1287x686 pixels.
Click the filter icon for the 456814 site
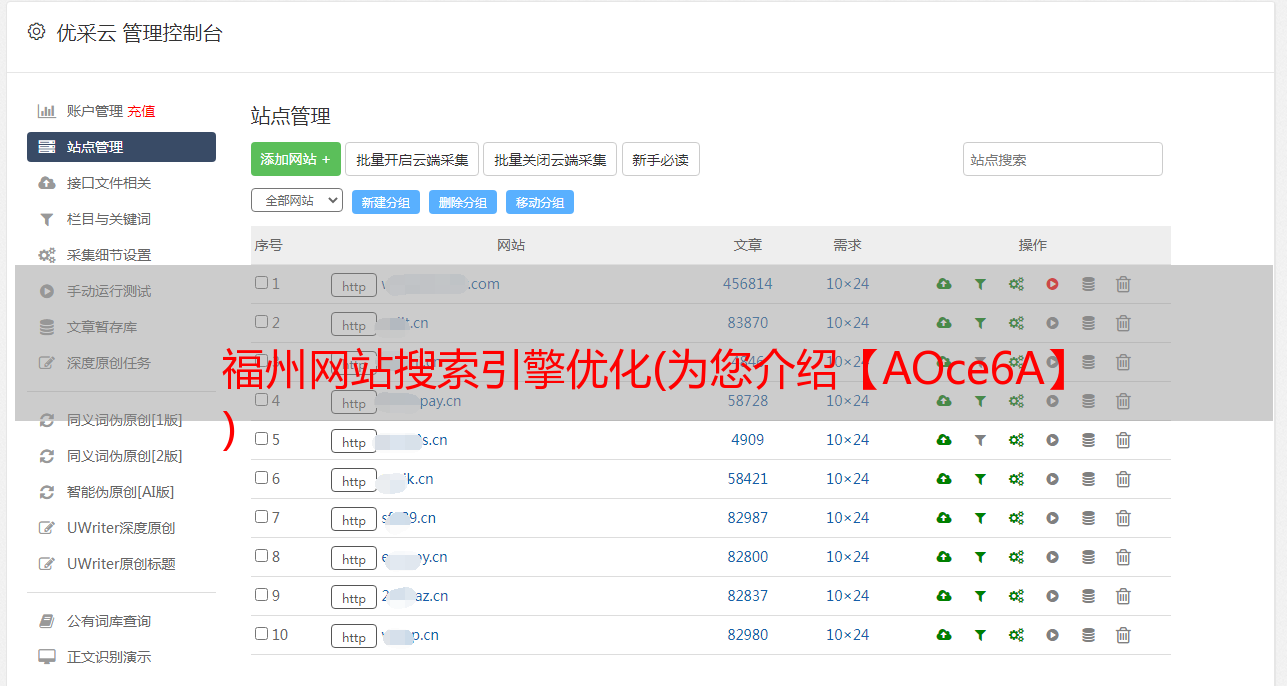[980, 284]
